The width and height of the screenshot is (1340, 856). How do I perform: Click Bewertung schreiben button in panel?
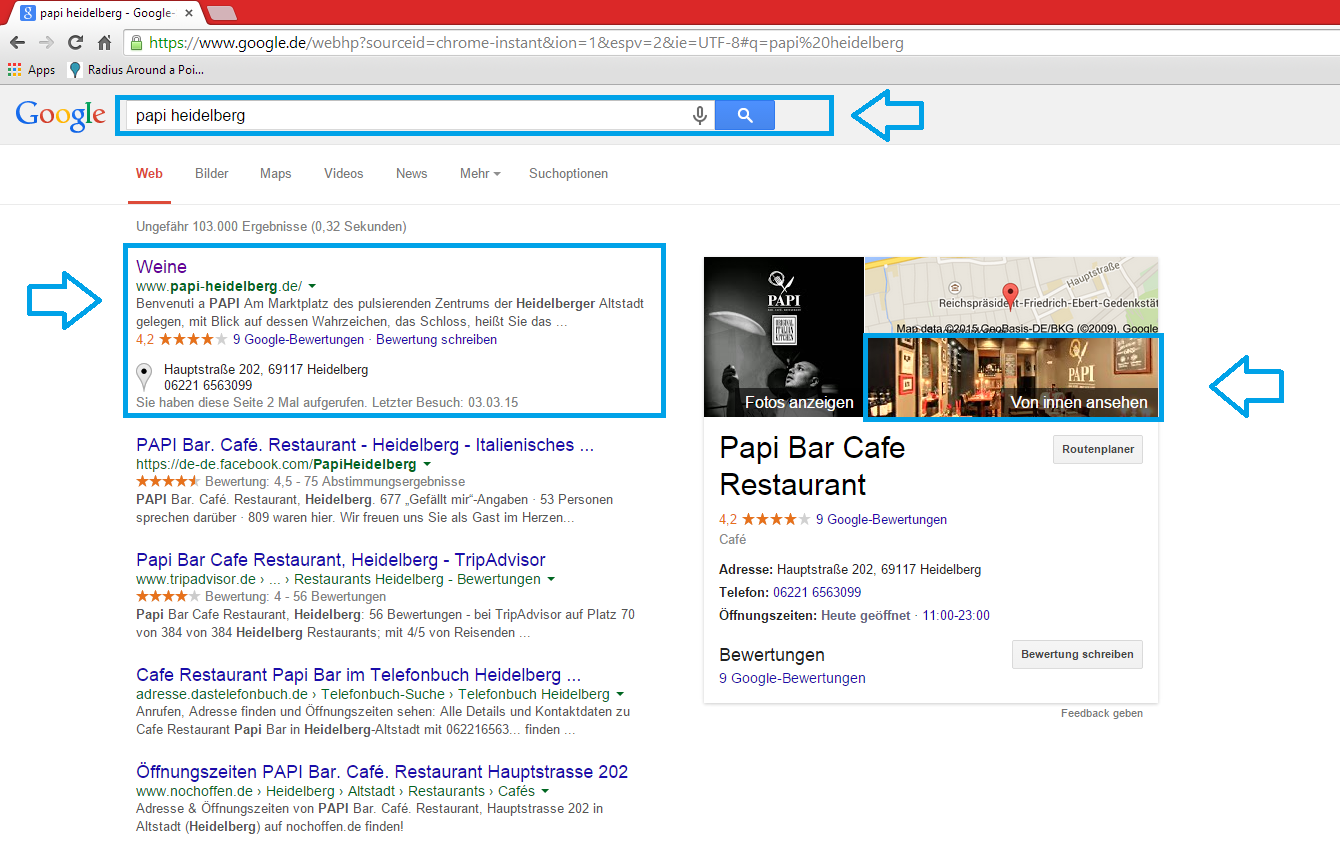coord(1077,655)
